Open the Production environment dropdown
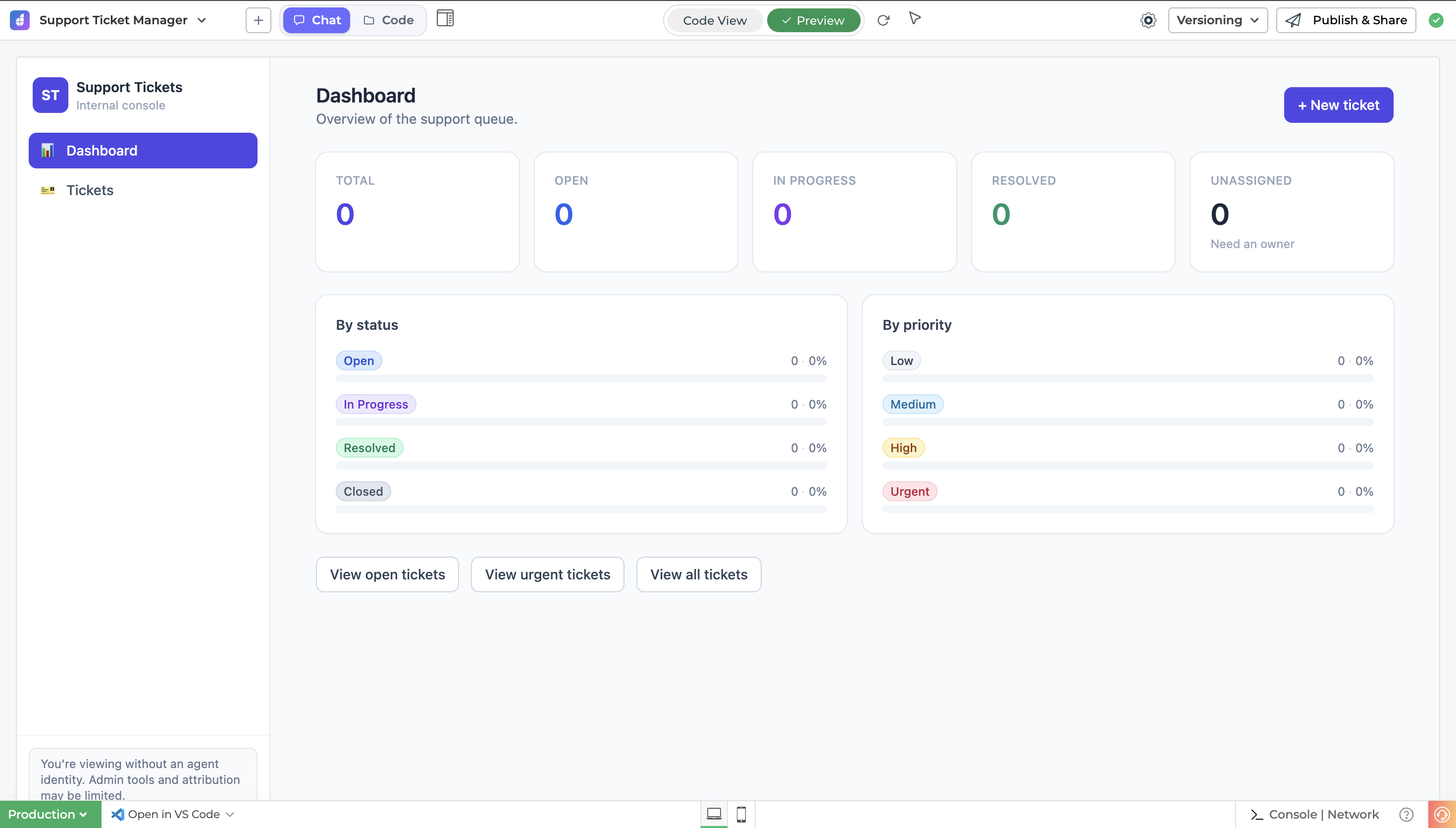Image resolution: width=1456 pixels, height=828 pixels. pos(50,815)
